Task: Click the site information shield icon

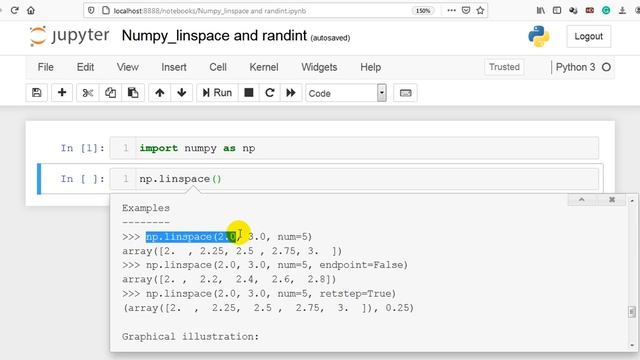Action: [x=91, y=11]
